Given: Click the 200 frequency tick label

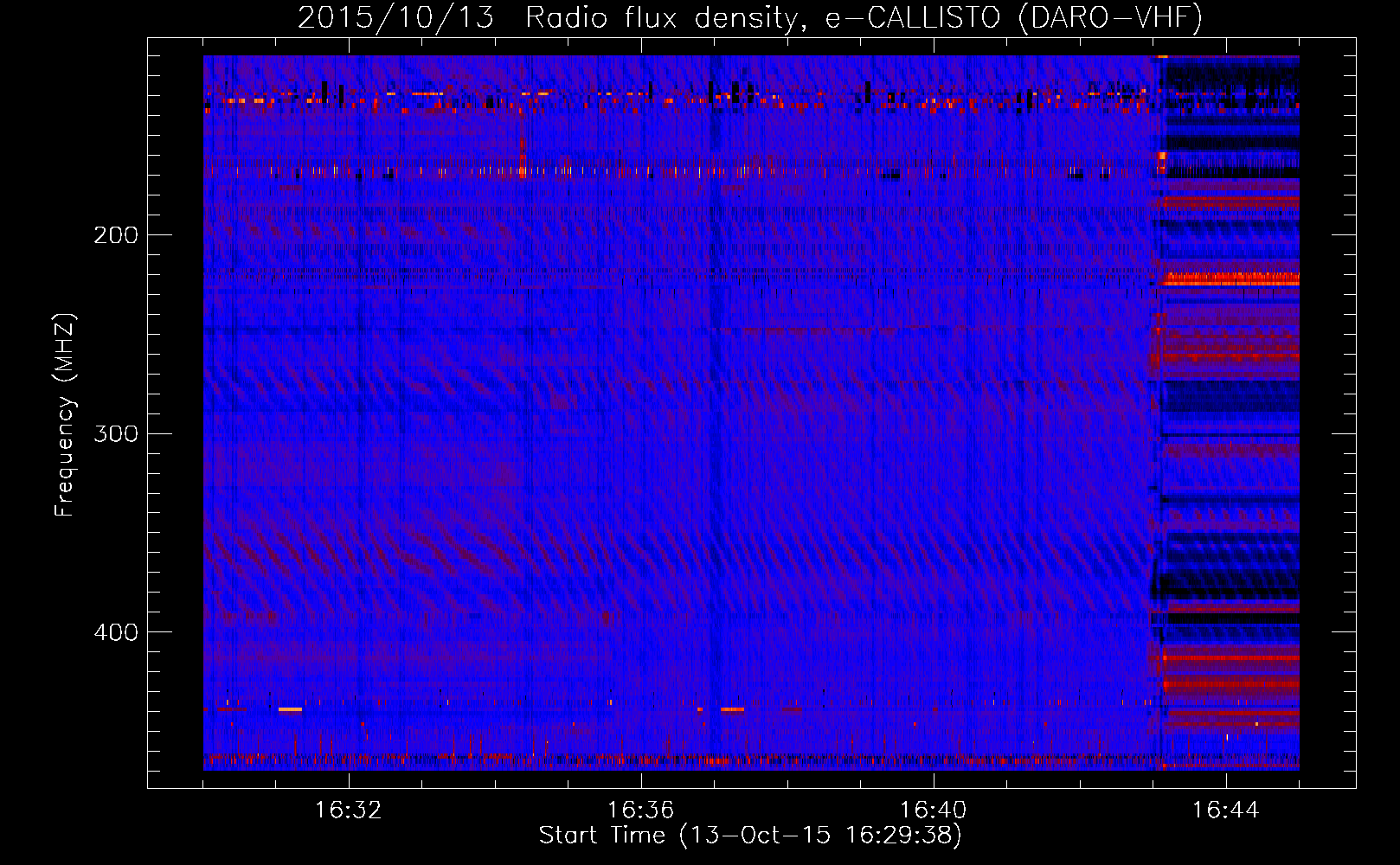Looking at the screenshot, I should pyautogui.click(x=116, y=235).
